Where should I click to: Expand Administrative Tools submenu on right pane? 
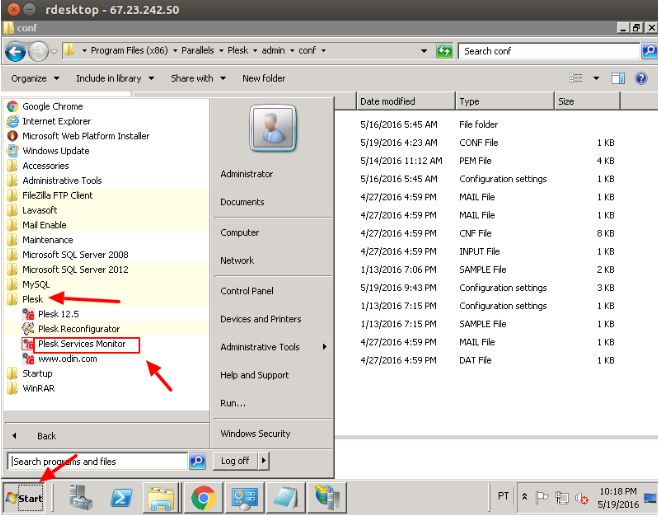(x=273, y=347)
